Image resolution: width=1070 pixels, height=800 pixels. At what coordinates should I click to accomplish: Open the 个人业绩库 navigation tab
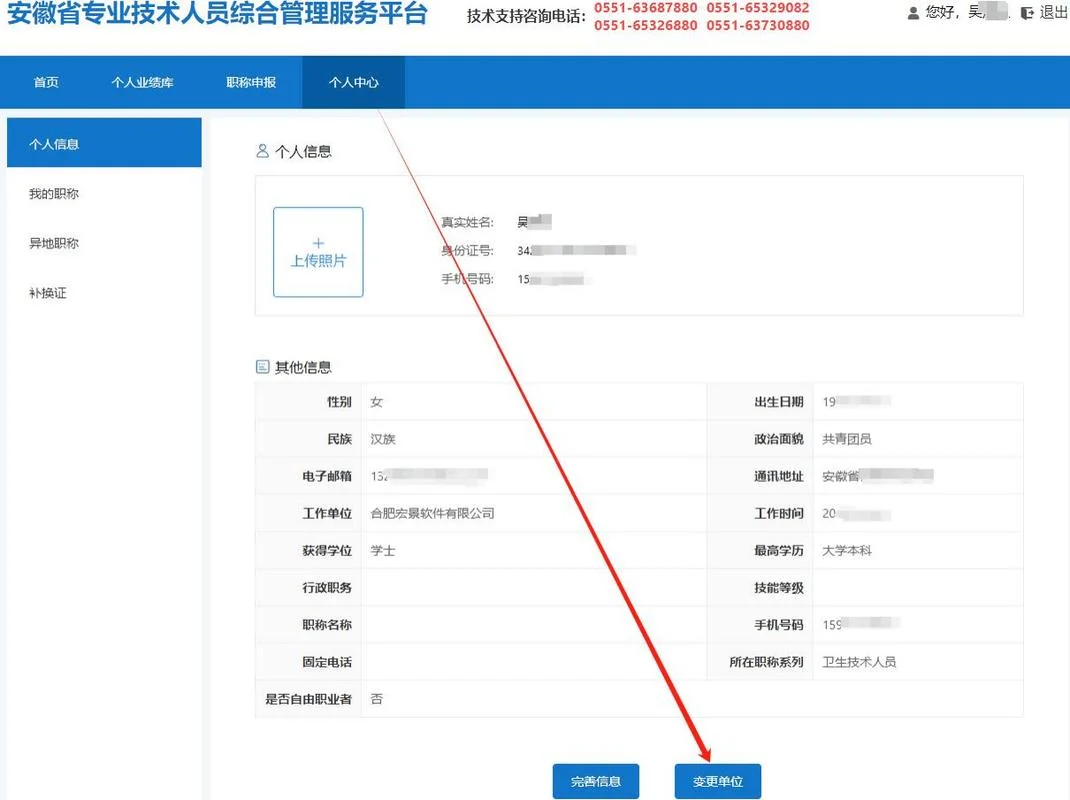[142, 83]
